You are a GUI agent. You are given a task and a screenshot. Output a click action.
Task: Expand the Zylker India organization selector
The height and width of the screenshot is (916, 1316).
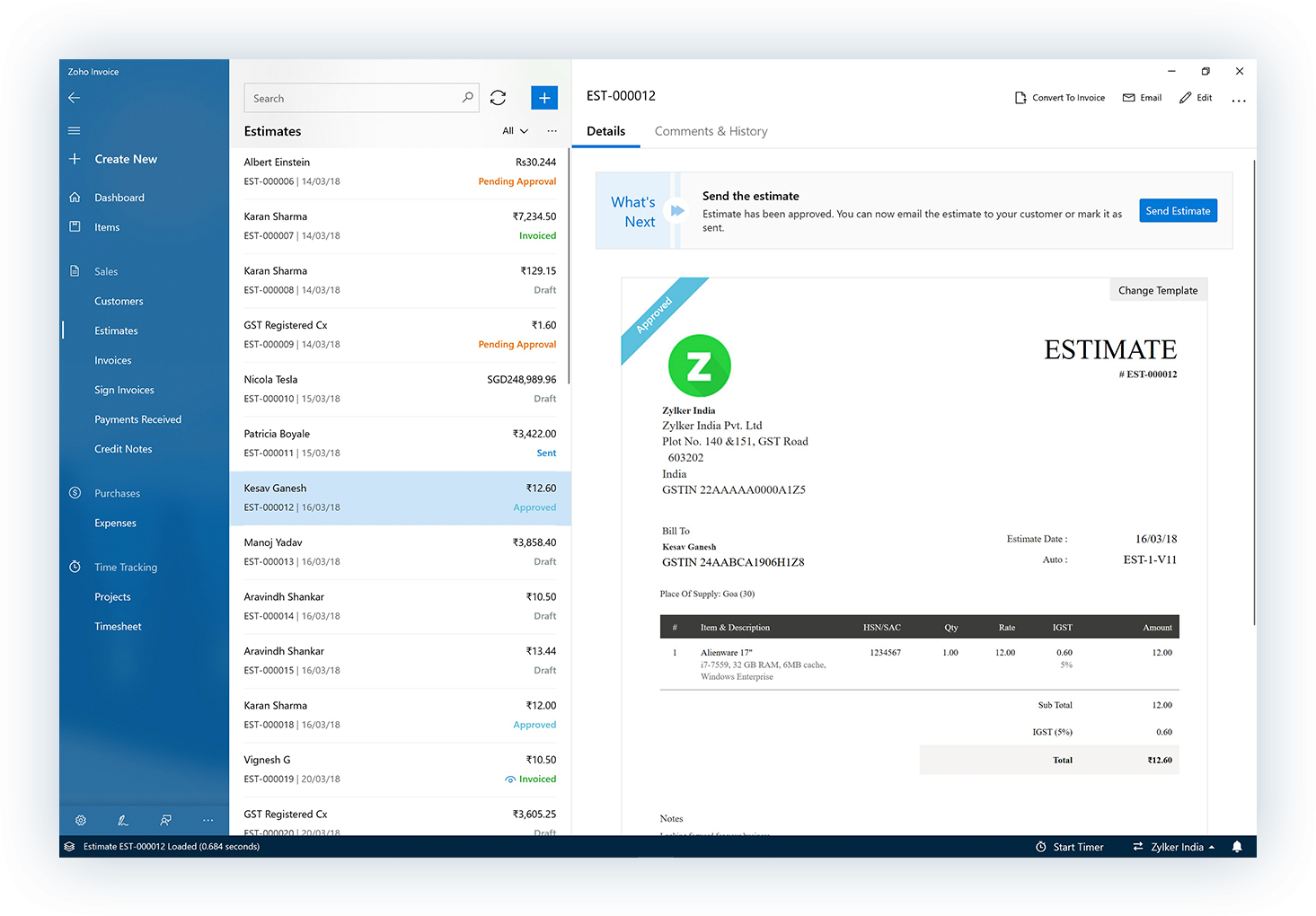[1173, 846]
